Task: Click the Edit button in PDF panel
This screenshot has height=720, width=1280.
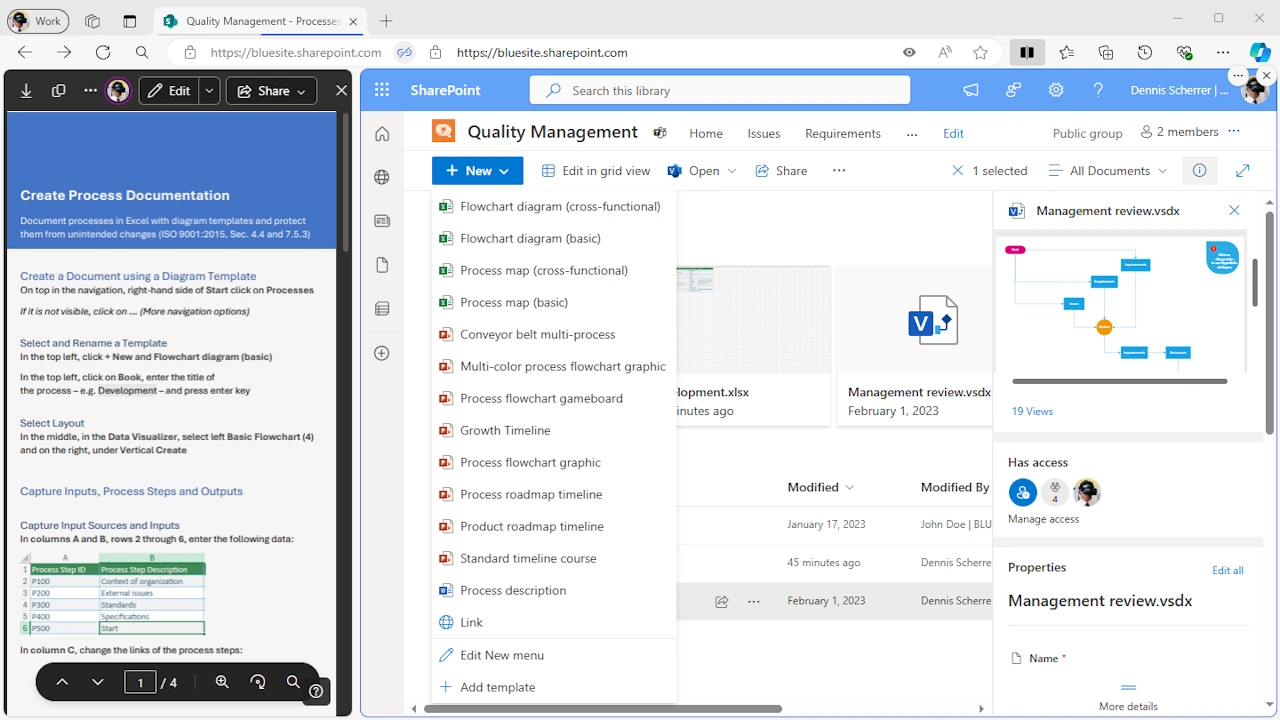Action: coord(169,91)
